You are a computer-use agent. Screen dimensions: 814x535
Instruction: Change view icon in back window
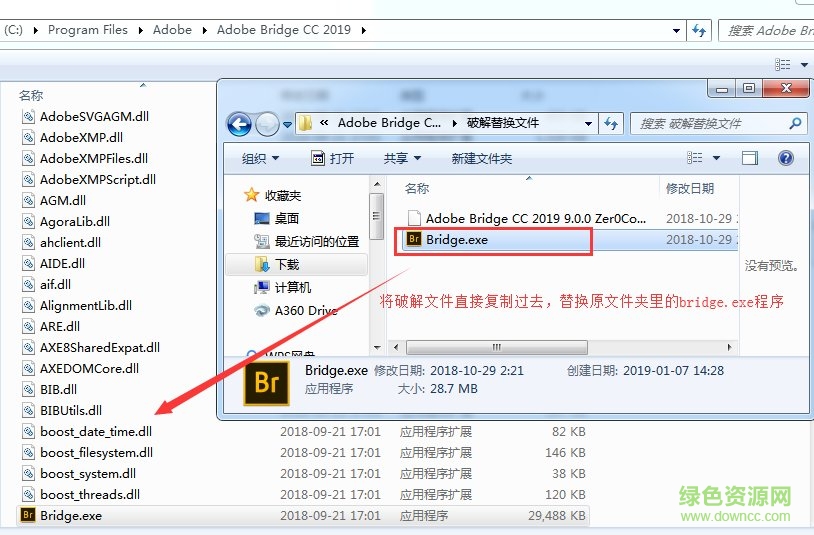click(x=782, y=64)
